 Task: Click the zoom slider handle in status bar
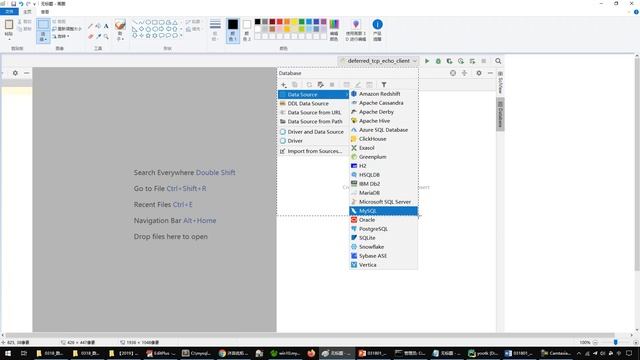coord(616,342)
